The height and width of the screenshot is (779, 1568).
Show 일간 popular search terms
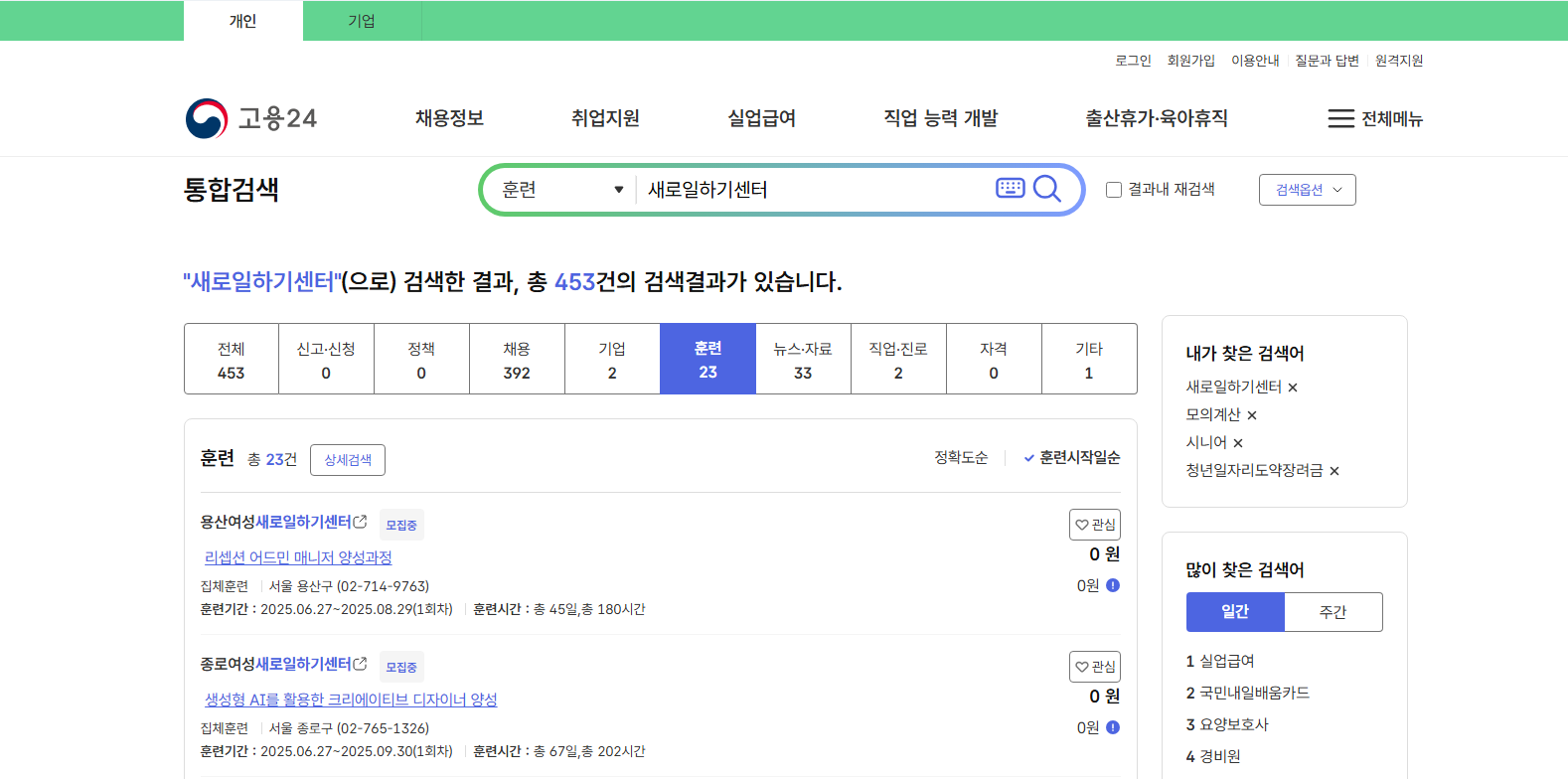tap(1235, 612)
